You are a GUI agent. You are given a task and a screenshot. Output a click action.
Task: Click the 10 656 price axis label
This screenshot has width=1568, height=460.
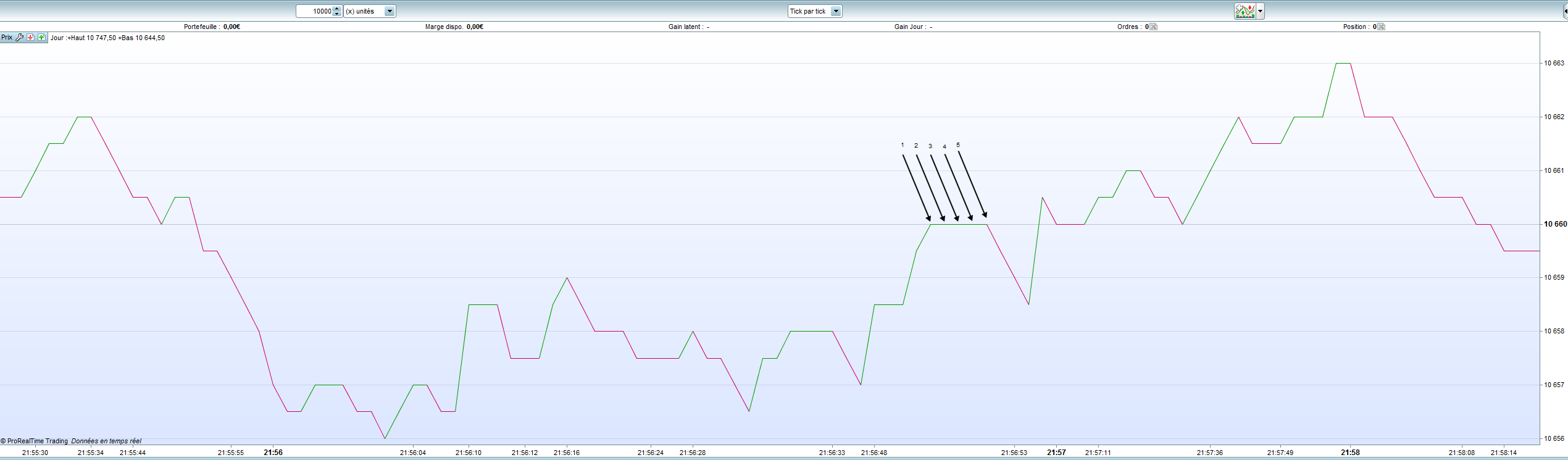1554,438
